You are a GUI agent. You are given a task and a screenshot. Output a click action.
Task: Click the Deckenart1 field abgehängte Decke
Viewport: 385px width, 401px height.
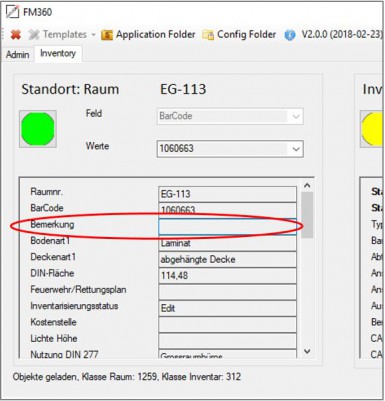click(227, 259)
